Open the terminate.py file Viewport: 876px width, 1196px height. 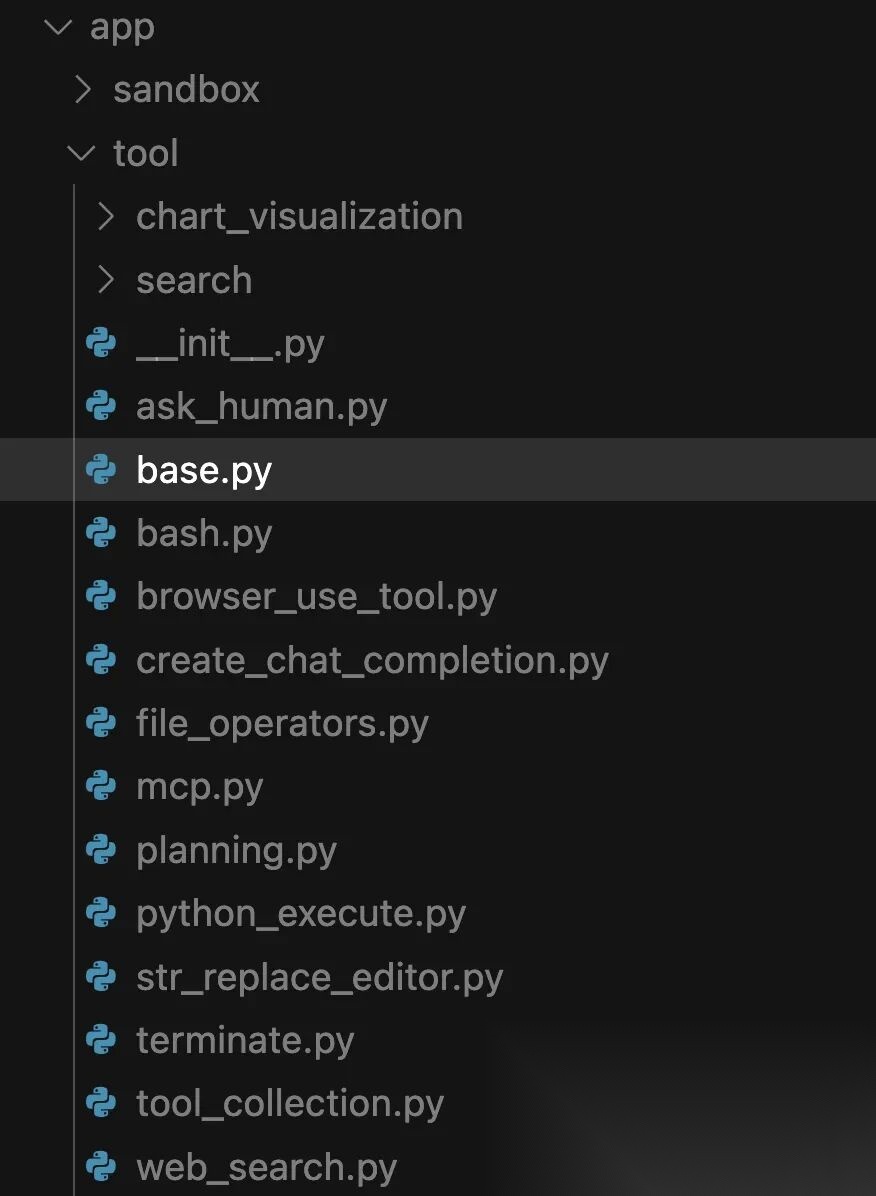click(x=245, y=1040)
